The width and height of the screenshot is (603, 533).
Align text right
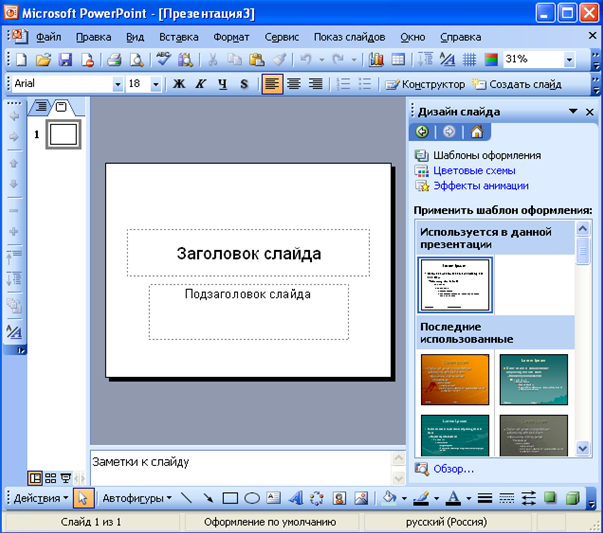(316, 84)
